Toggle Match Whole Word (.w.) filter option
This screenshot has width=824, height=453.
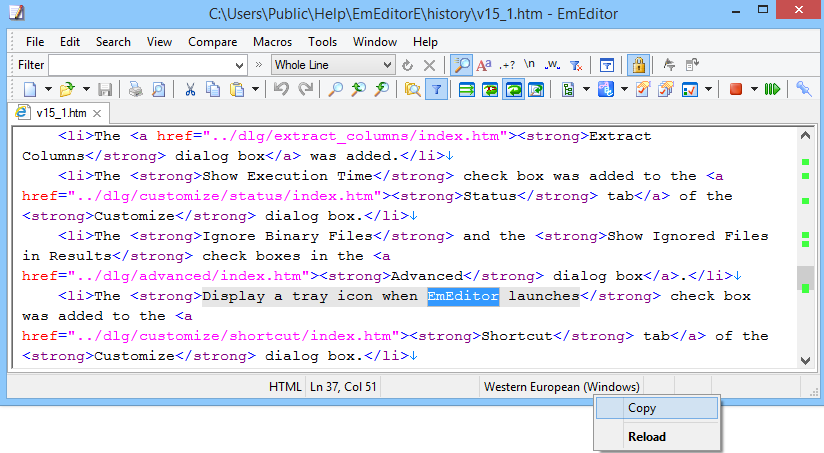point(552,65)
